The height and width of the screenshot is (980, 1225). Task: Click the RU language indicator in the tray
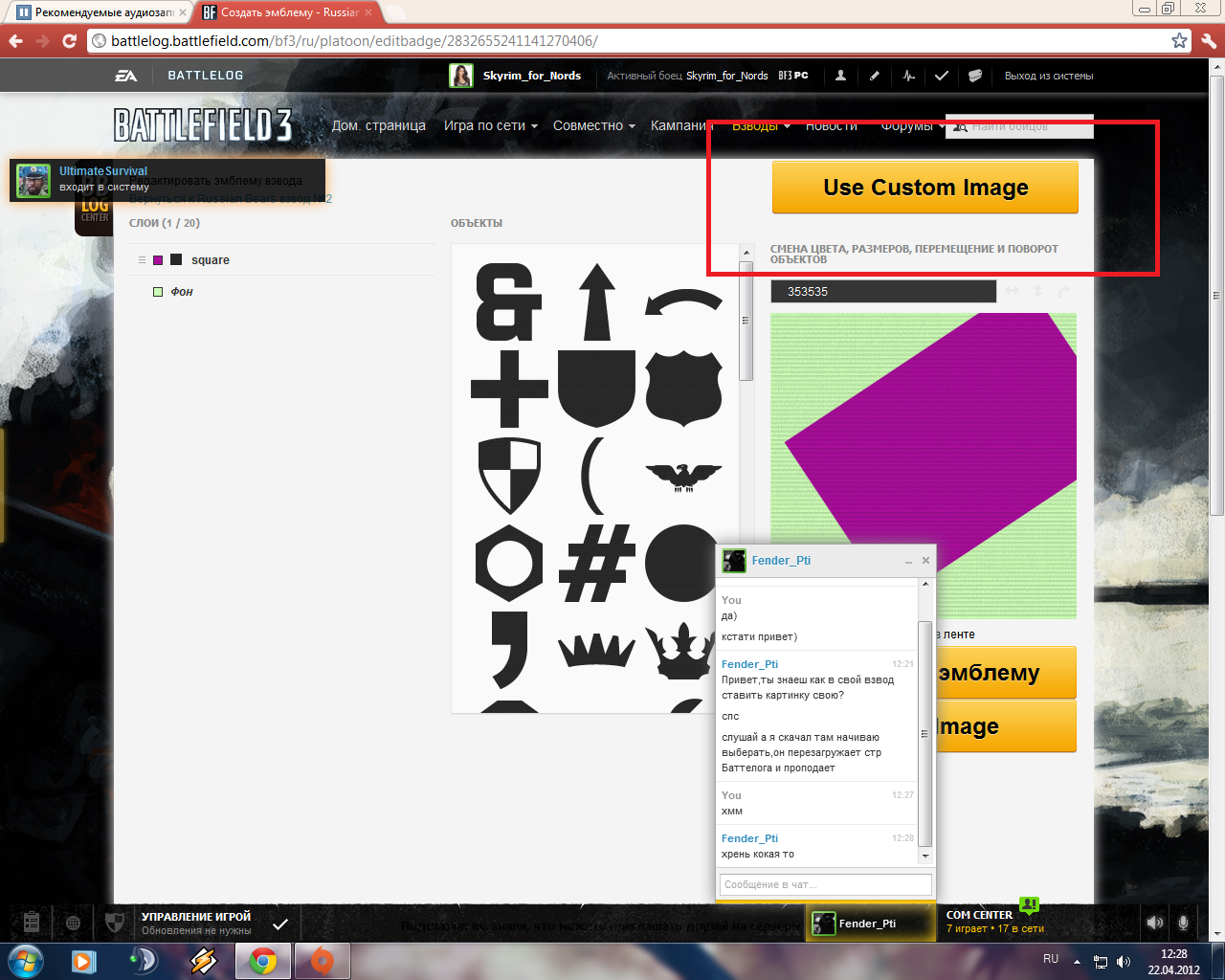[1051, 959]
